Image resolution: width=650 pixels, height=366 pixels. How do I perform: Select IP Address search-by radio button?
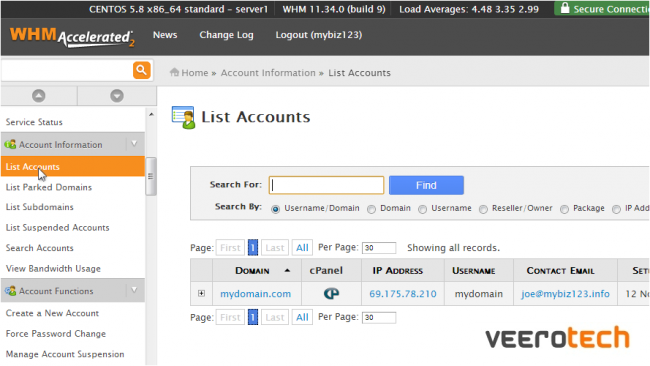coord(616,209)
